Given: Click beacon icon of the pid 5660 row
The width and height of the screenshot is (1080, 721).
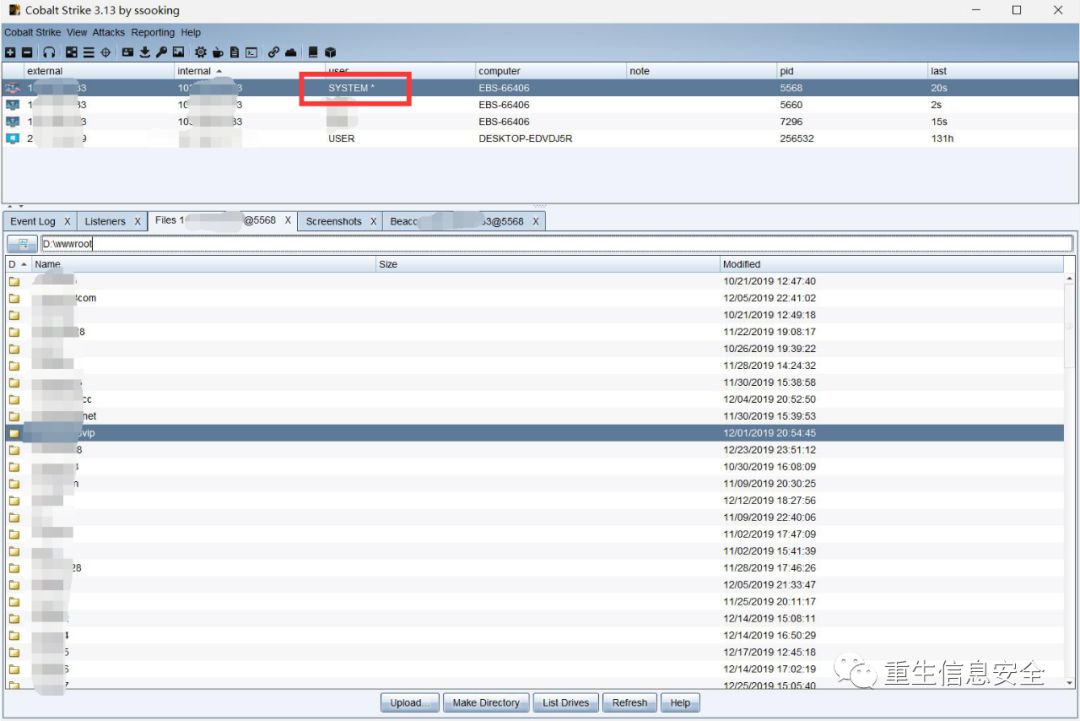Looking at the screenshot, I should [12, 105].
